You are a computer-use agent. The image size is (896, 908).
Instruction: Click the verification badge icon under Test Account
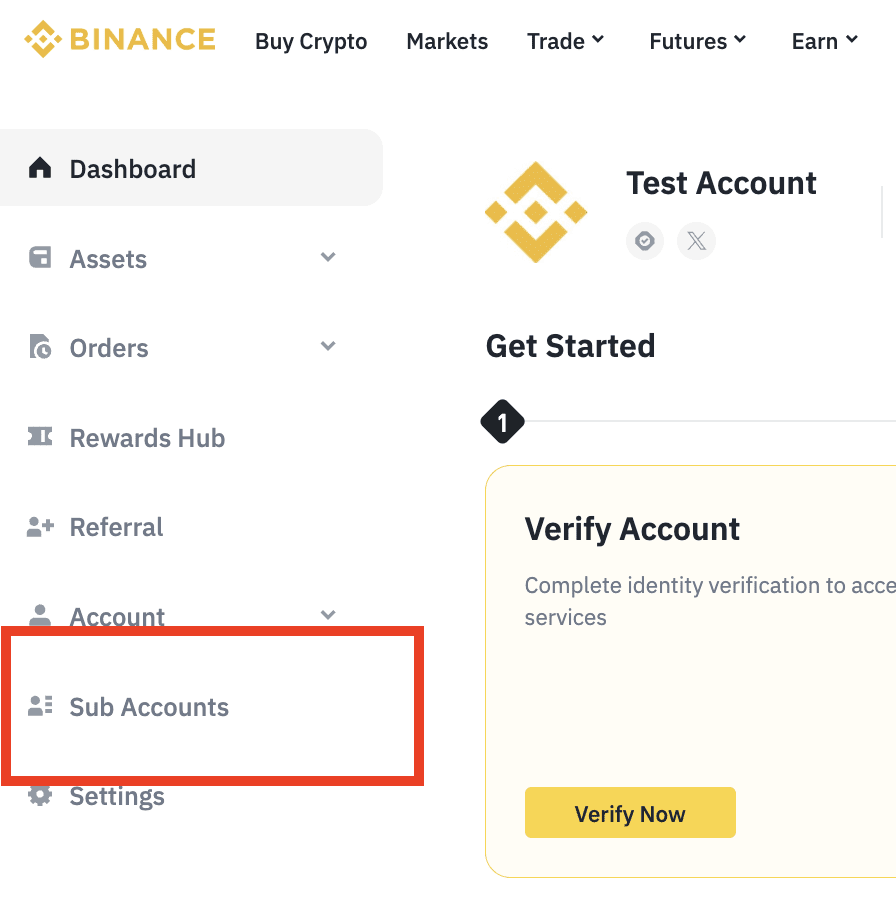(645, 241)
